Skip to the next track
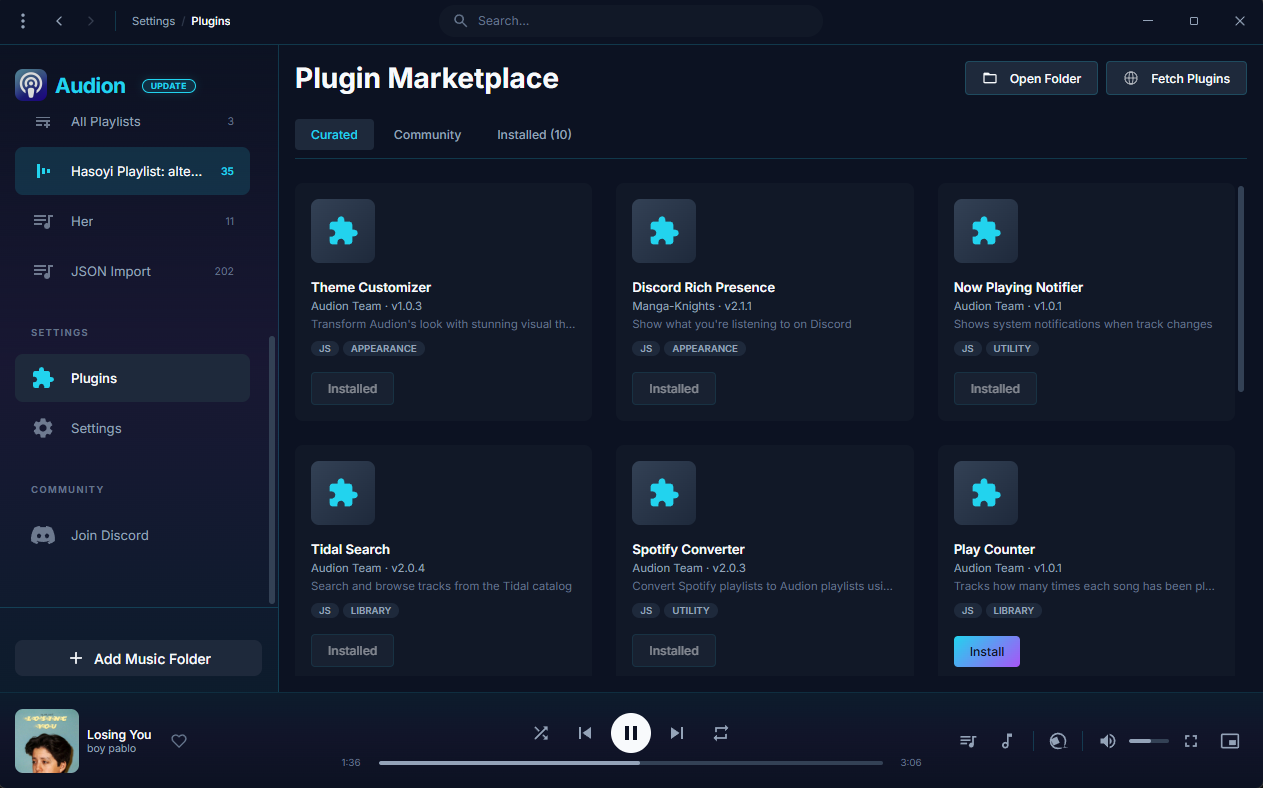Viewport: 1263px width, 788px height. pyautogui.click(x=677, y=733)
